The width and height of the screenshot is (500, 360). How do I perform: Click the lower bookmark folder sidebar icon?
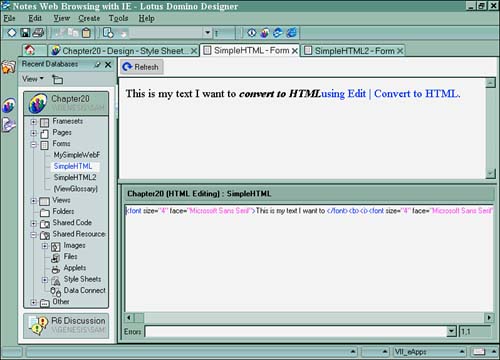9,124
